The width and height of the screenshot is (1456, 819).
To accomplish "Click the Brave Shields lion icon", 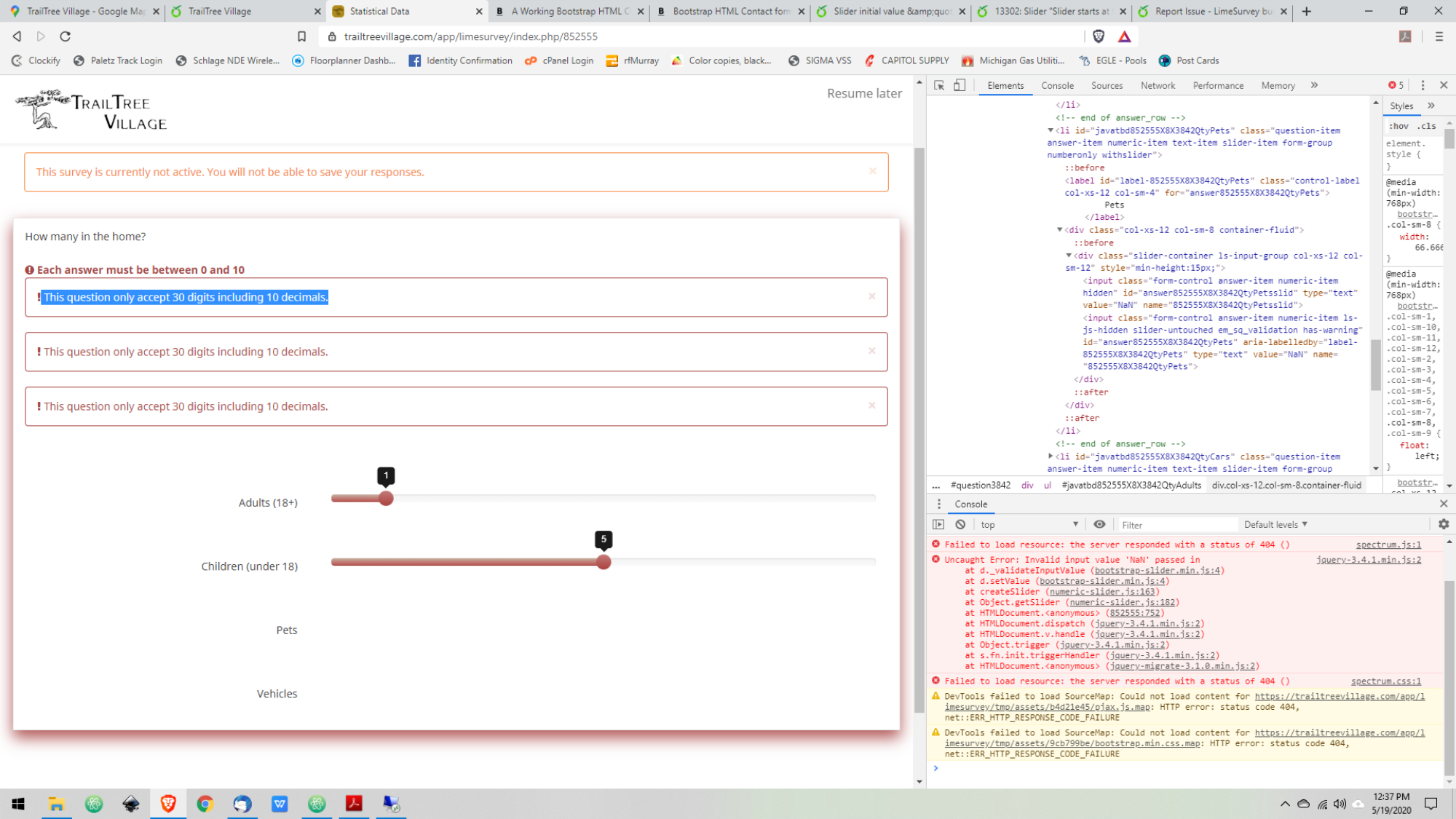I will [x=1099, y=36].
